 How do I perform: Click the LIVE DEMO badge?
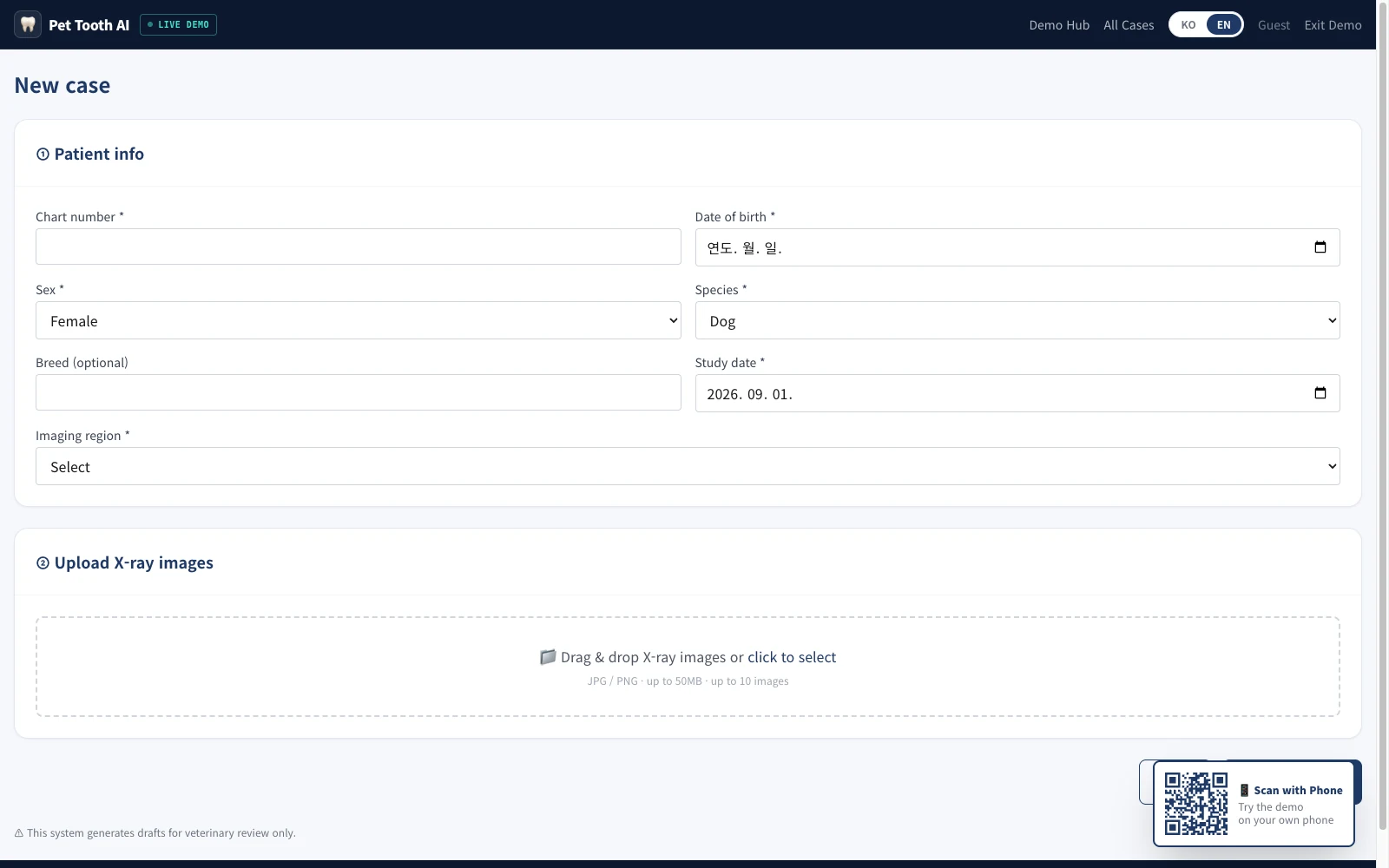pos(178,24)
